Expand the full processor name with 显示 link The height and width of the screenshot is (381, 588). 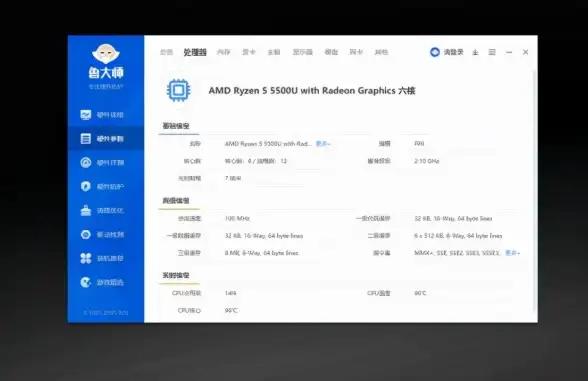click(x=323, y=144)
